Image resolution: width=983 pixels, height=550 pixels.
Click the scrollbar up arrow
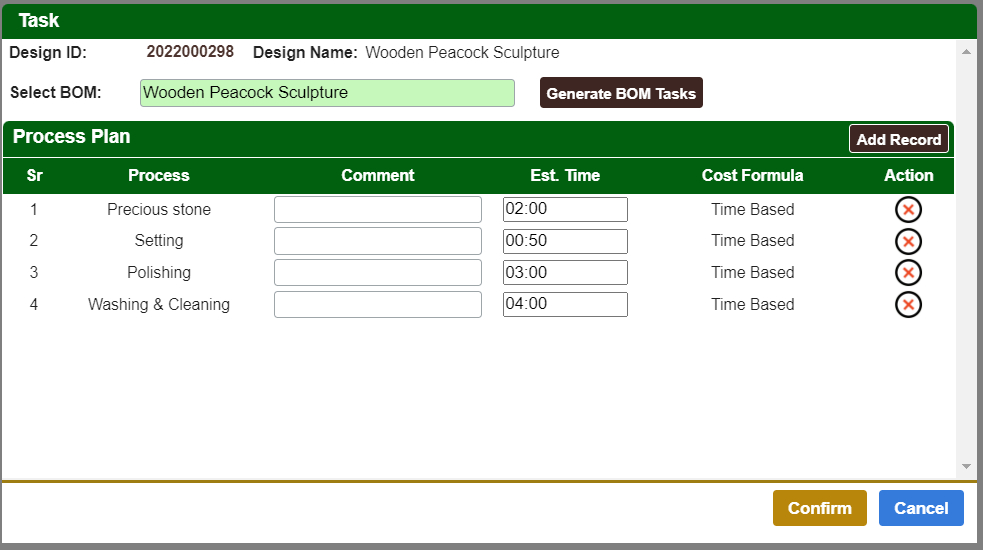point(966,52)
